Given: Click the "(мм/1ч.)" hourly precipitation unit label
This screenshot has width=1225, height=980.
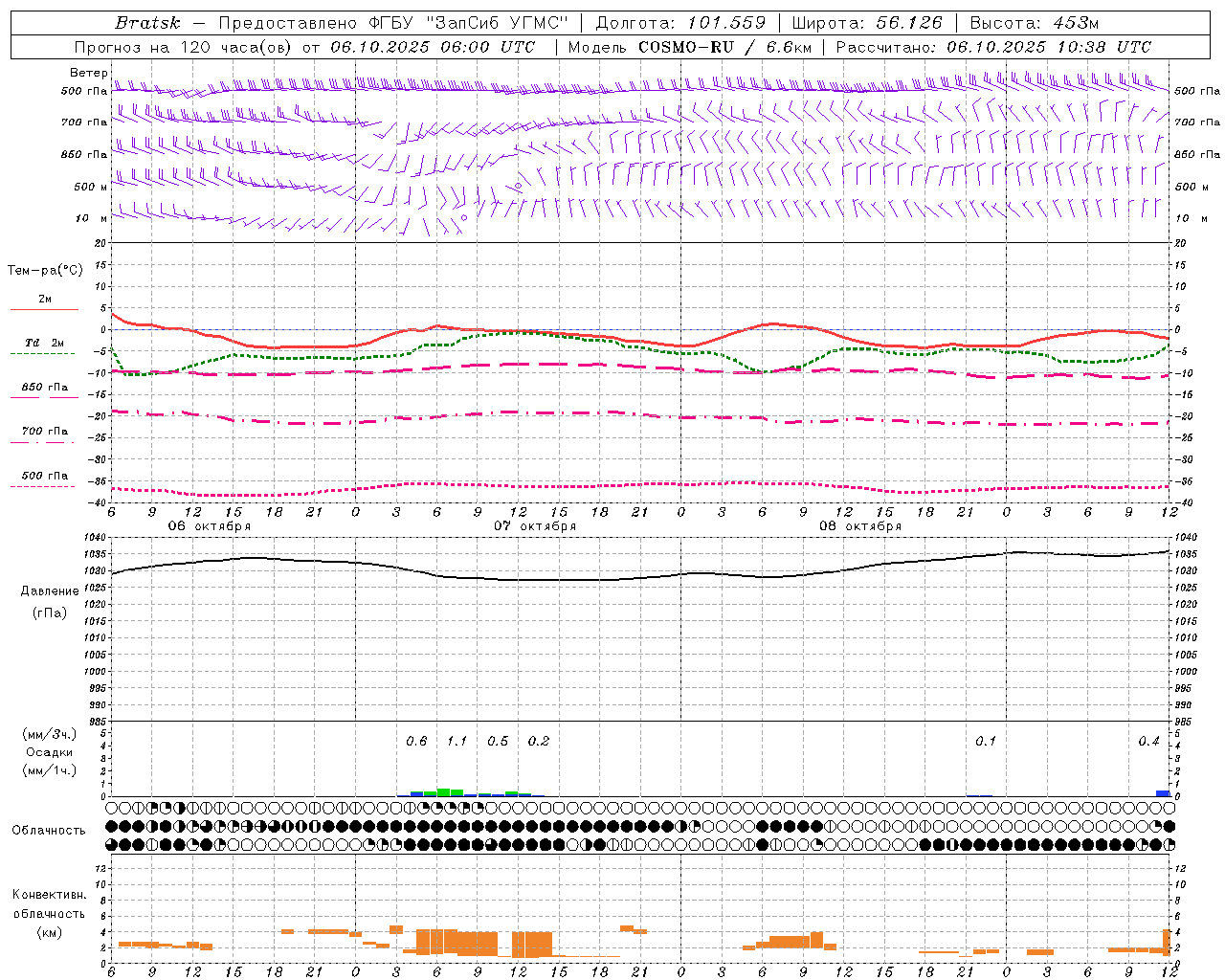Looking at the screenshot, I should pyautogui.click(x=50, y=770).
